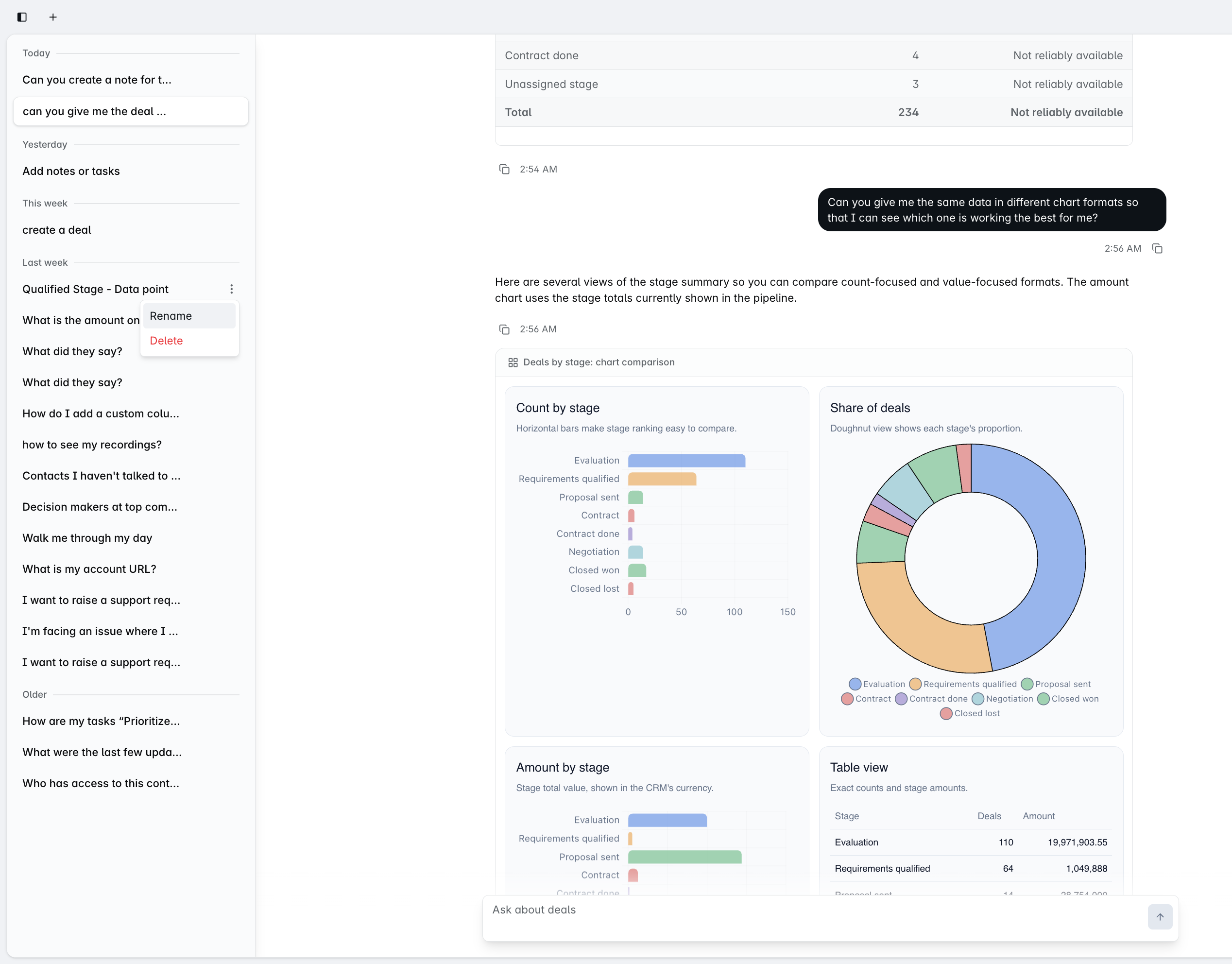Image resolution: width=1232 pixels, height=964 pixels.
Task: Open 'Add notes or tasks' chat
Action: (130, 171)
